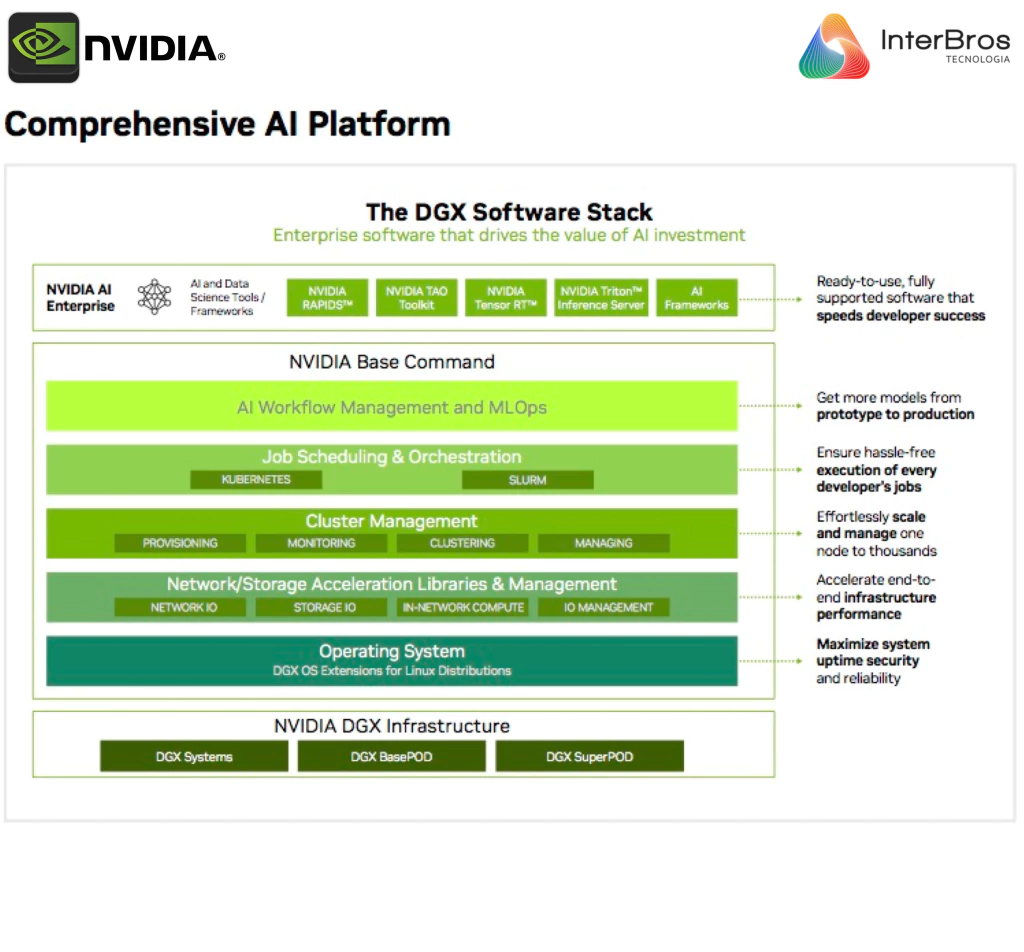Click the Cluster Management heading
The width and height of the screenshot is (1024, 952).
coord(392,521)
